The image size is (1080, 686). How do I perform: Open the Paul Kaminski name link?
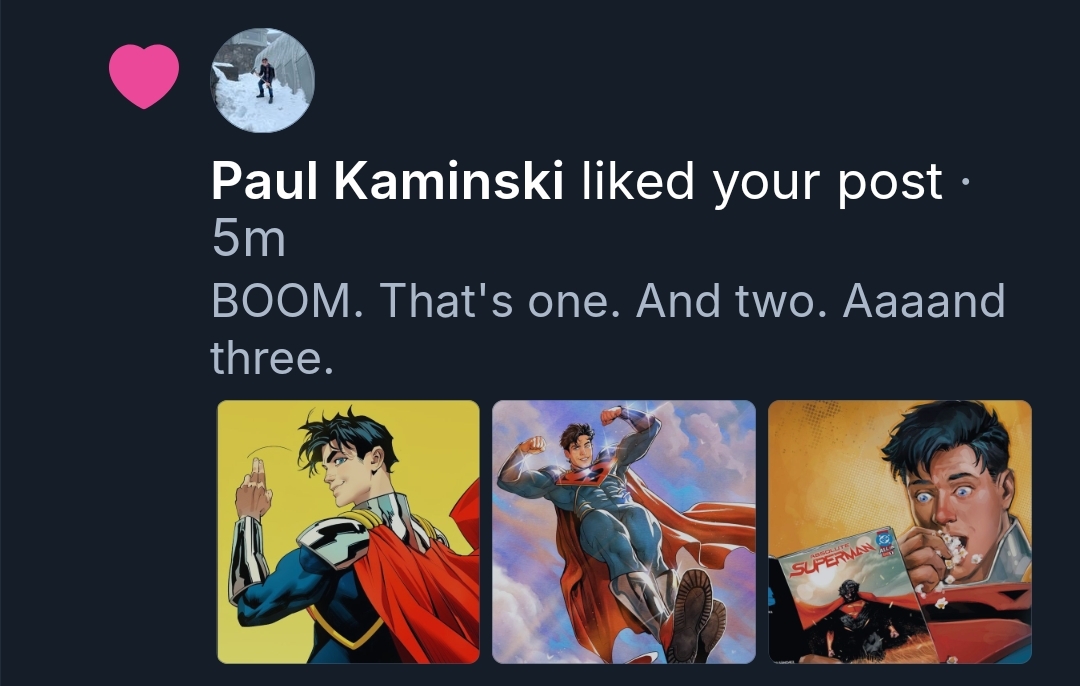point(388,181)
